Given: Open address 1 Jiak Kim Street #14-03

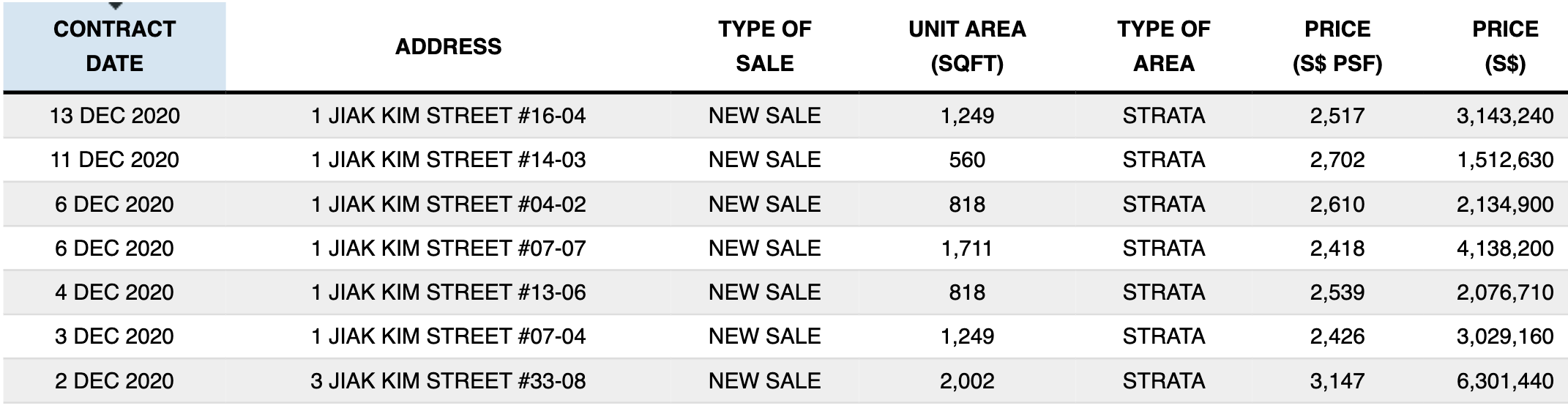Looking at the screenshot, I should click(448, 160).
